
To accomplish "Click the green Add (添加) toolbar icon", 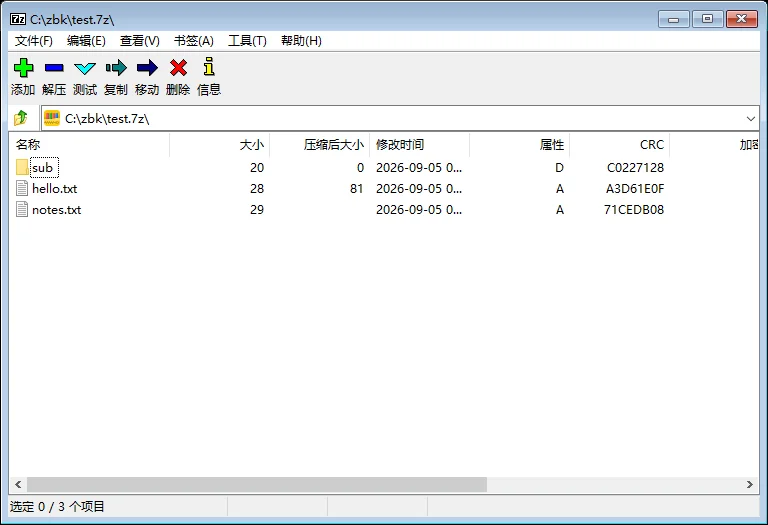I will (23, 68).
